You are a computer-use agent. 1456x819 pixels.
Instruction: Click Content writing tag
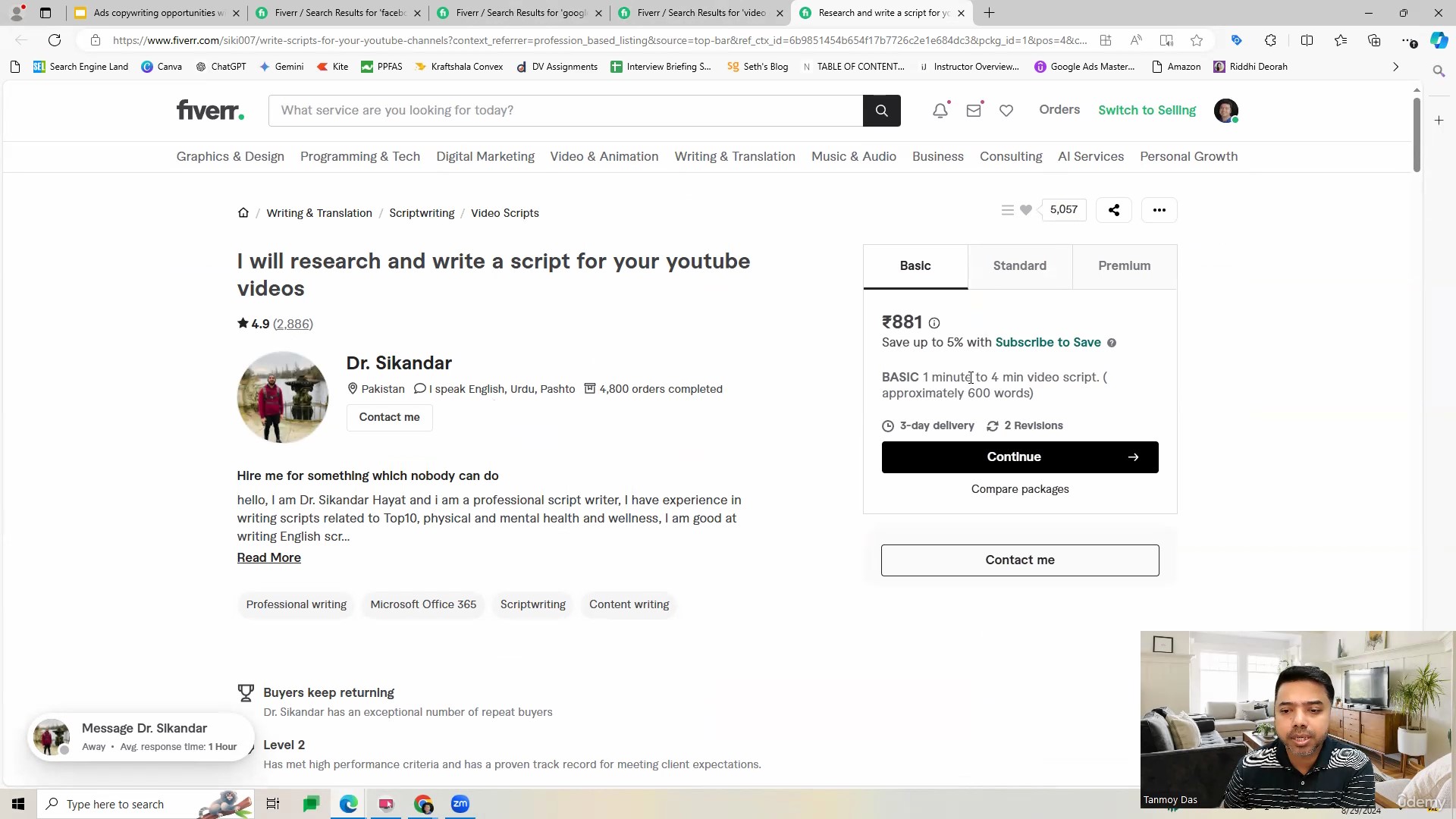[629, 605]
